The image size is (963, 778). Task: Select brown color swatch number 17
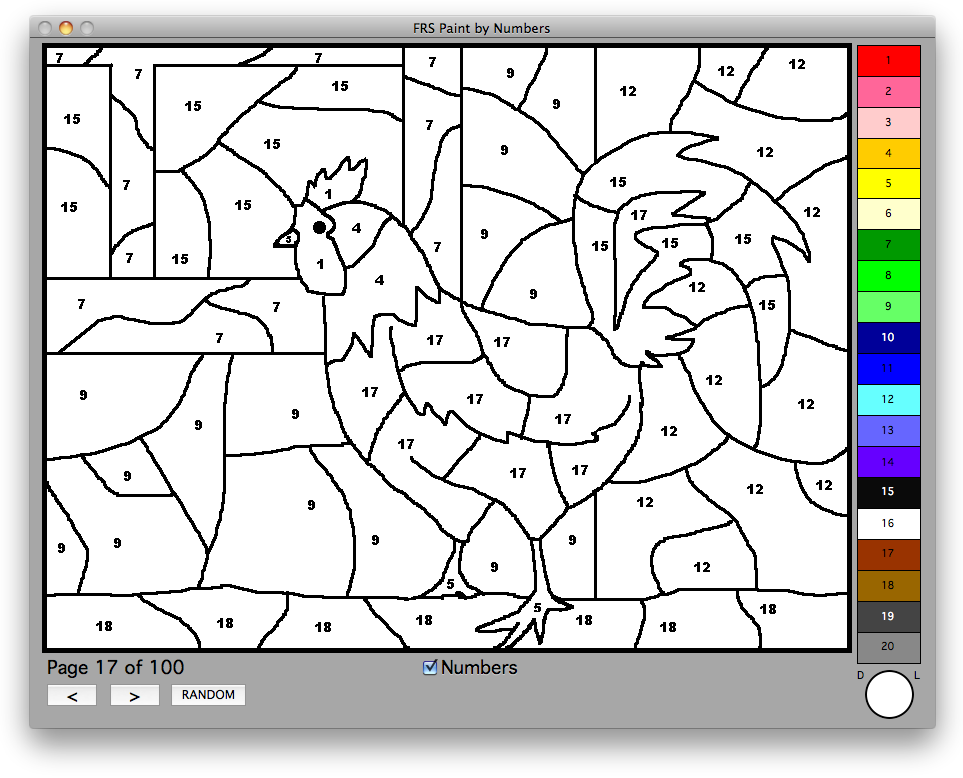[x=888, y=554]
